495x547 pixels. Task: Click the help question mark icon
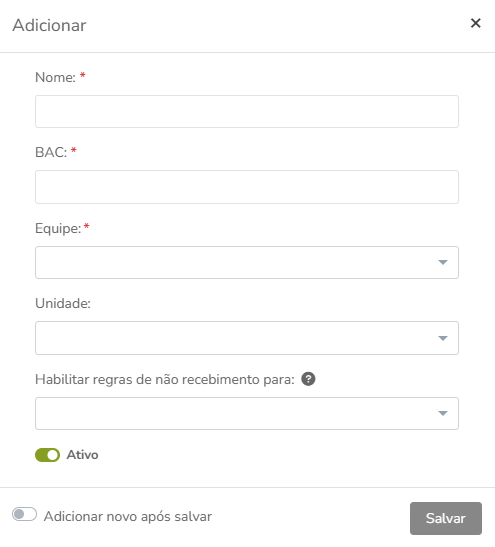point(308,379)
